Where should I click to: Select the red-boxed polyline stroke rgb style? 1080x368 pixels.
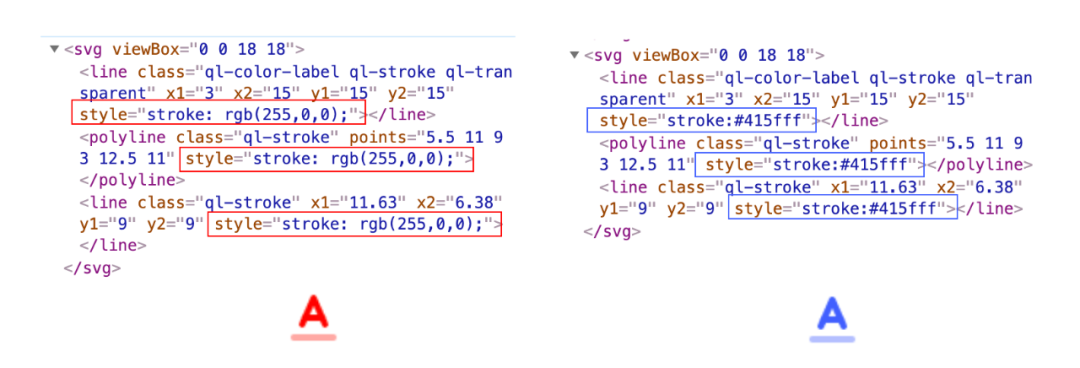[326, 159]
